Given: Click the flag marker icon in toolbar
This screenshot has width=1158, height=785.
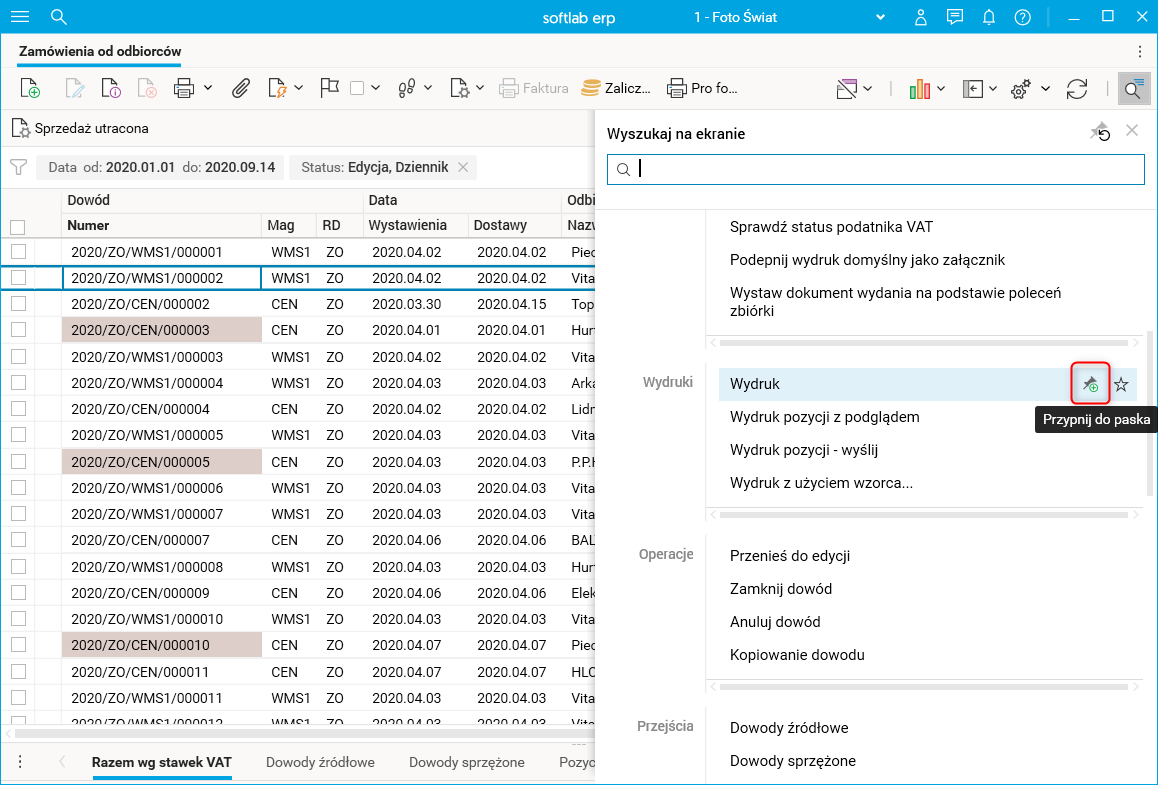Looking at the screenshot, I should (x=329, y=89).
